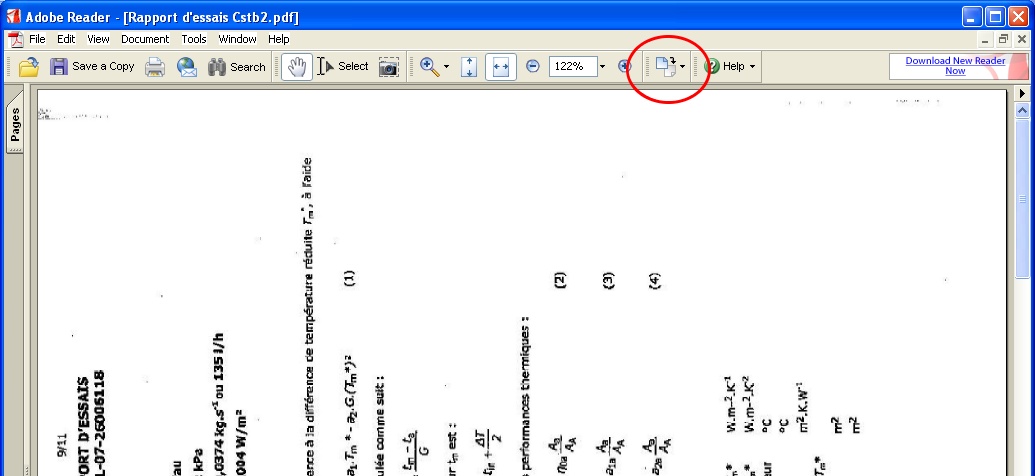Open the Window menu

pyautogui.click(x=238, y=39)
